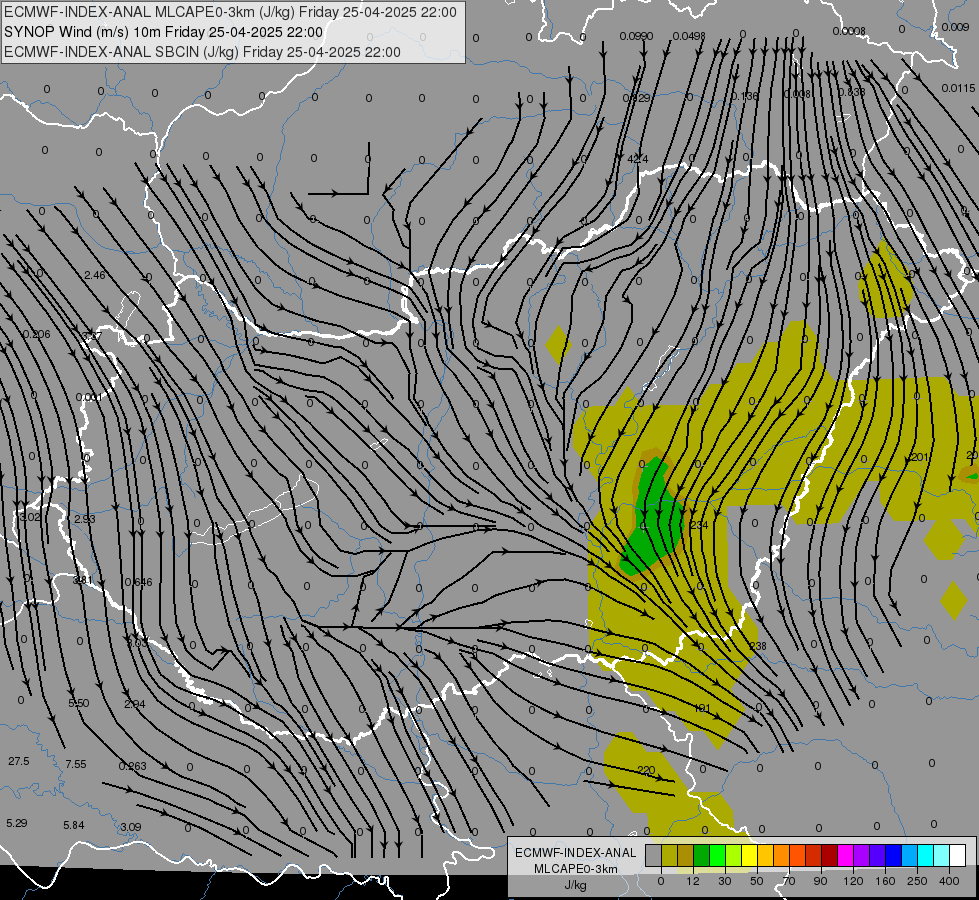Choose the yellow-green lime legend swatch

734,855
